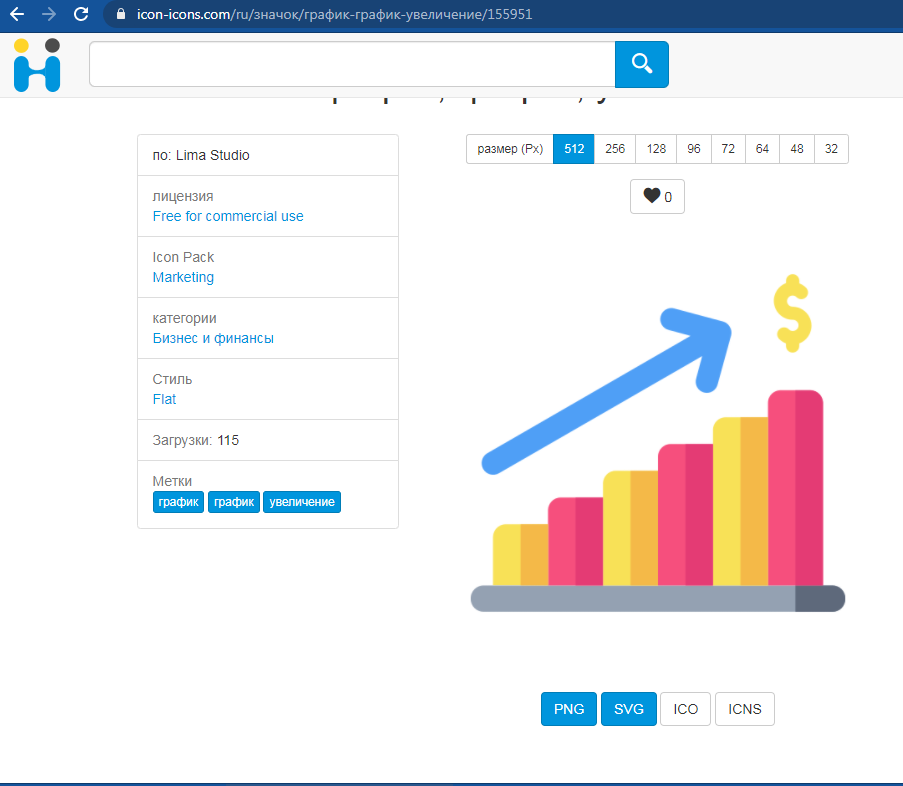Download the icon as SVG
This screenshot has height=786, width=903.
coord(629,709)
